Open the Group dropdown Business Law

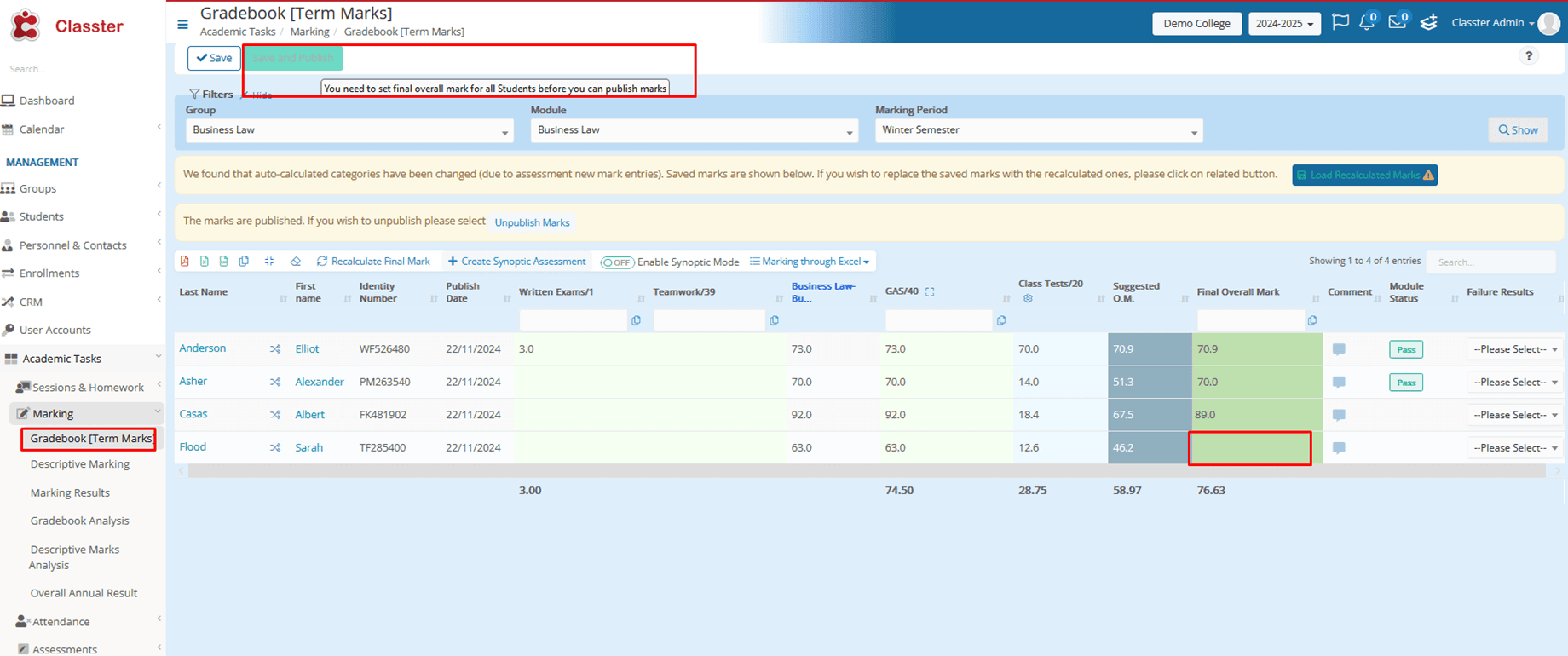(349, 130)
